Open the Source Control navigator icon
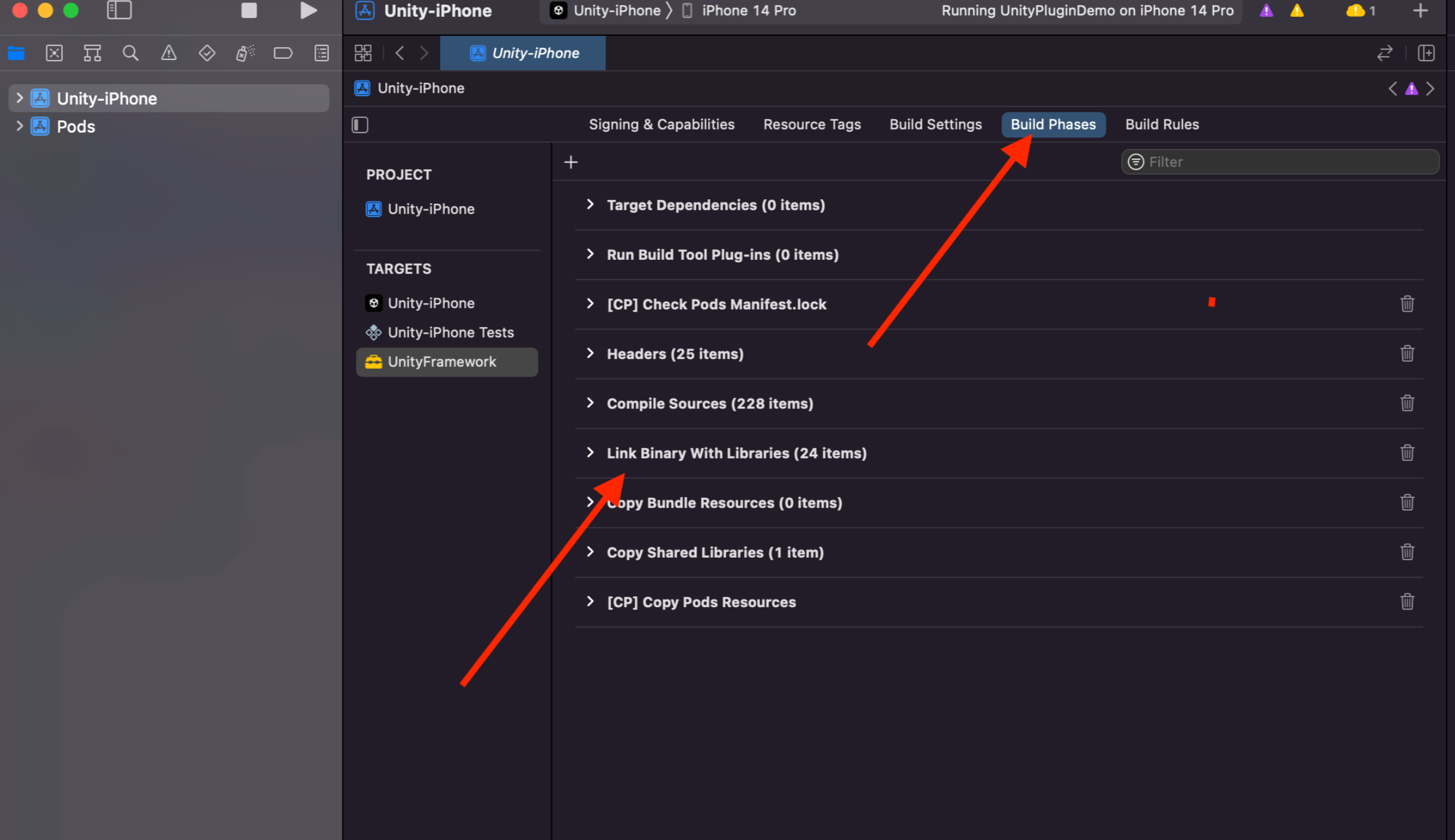 54,54
